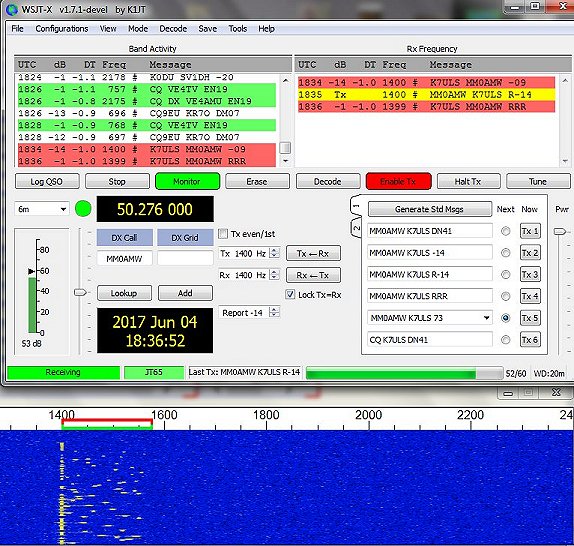Click the Erase button
The width and height of the screenshot is (574, 546).
(x=257, y=182)
